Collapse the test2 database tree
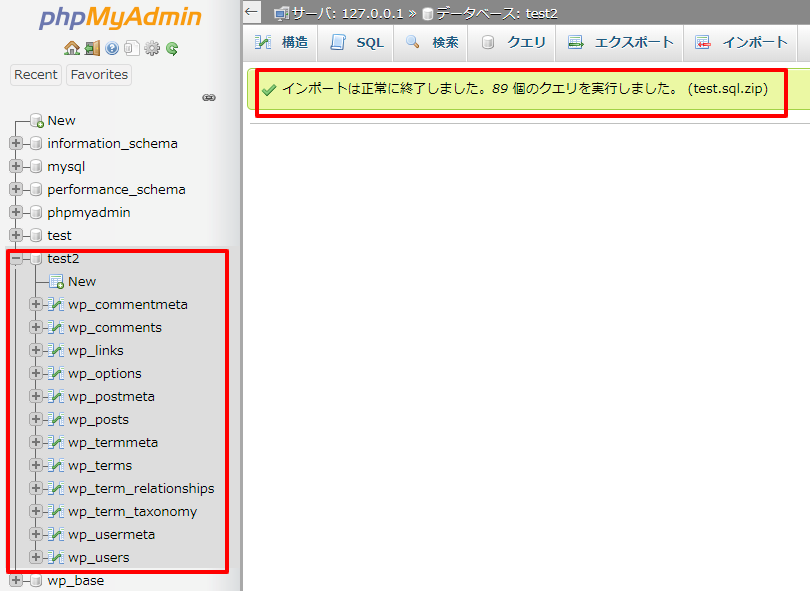 pyautogui.click(x=16, y=259)
